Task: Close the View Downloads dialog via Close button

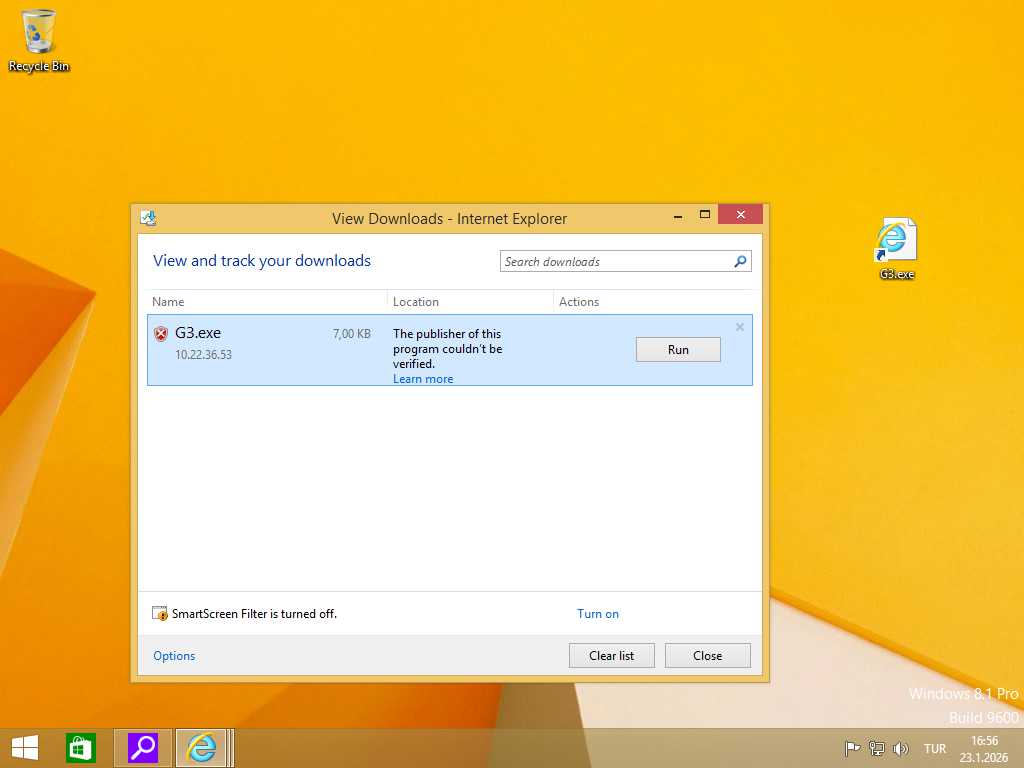Action: (x=707, y=656)
